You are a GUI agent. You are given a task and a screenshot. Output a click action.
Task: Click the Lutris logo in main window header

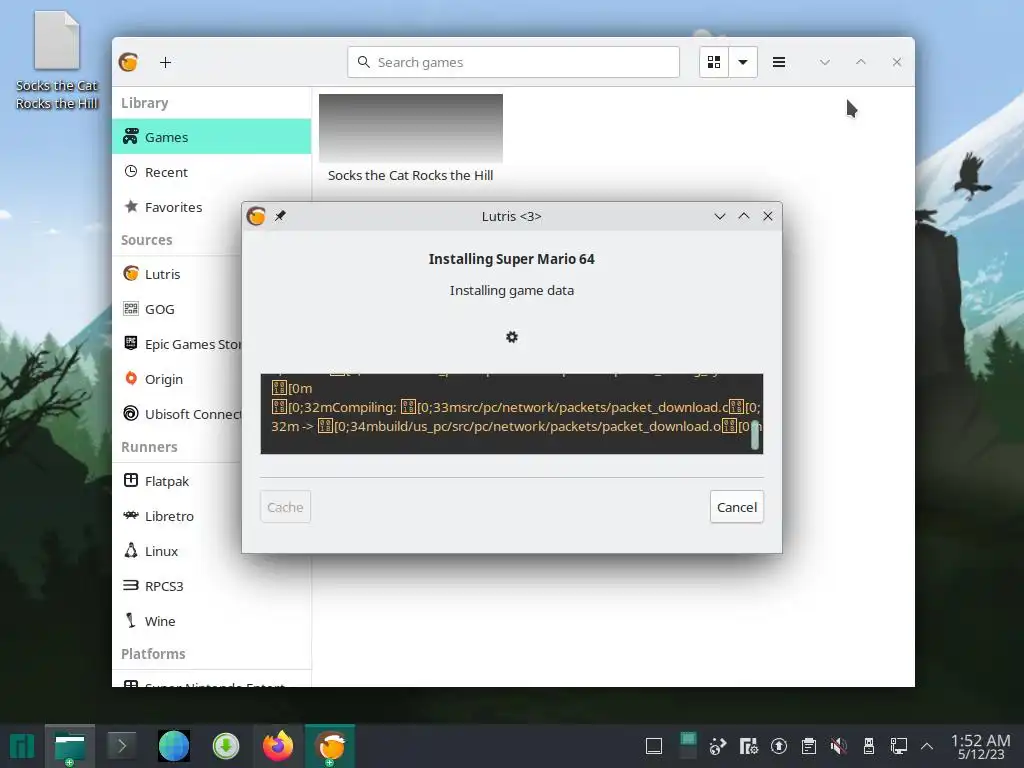point(129,62)
